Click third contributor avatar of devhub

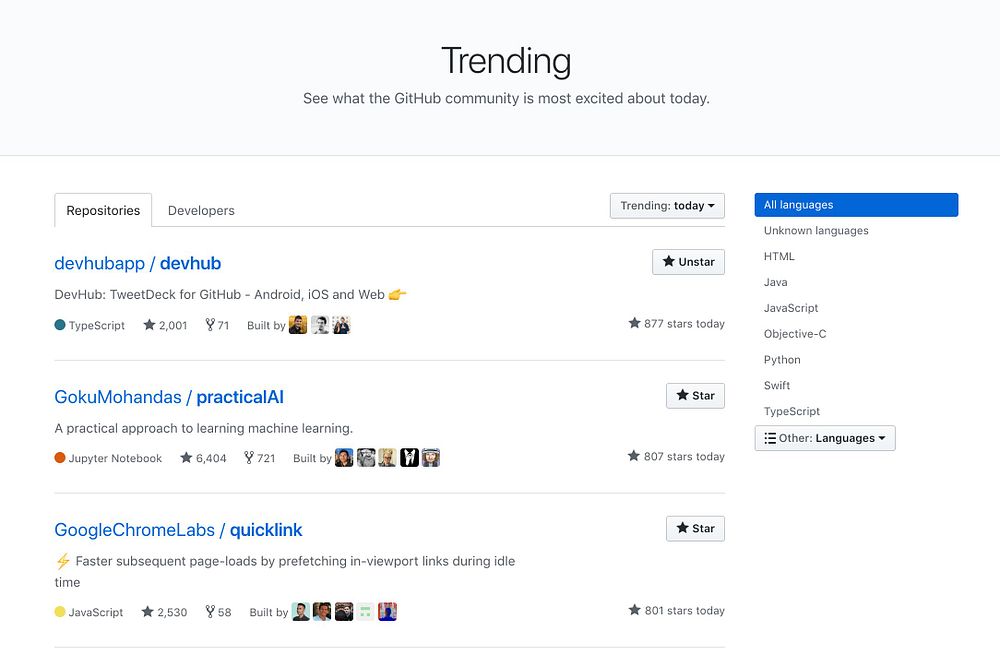[x=341, y=325]
